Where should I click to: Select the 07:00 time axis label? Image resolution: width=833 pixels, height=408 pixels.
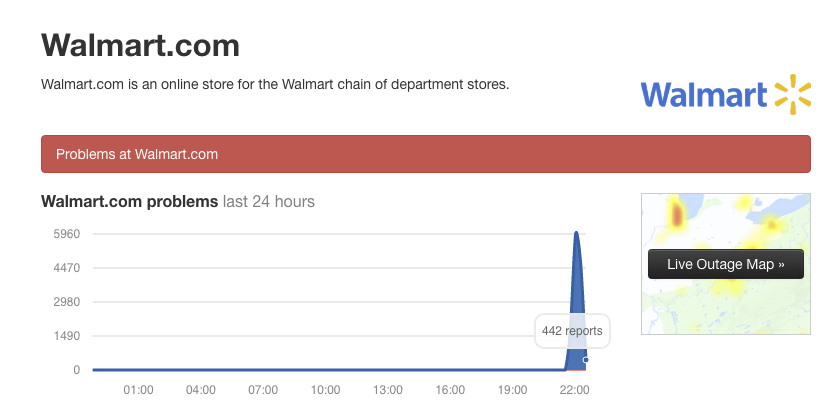point(263,389)
